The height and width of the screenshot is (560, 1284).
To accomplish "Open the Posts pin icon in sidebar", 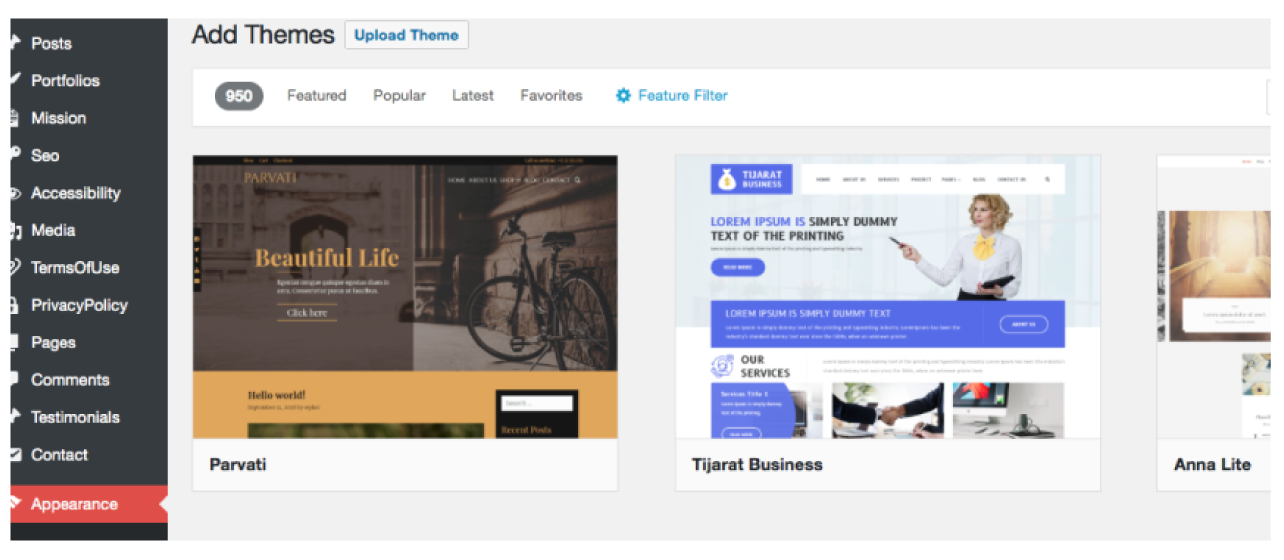I will (x=15, y=43).
